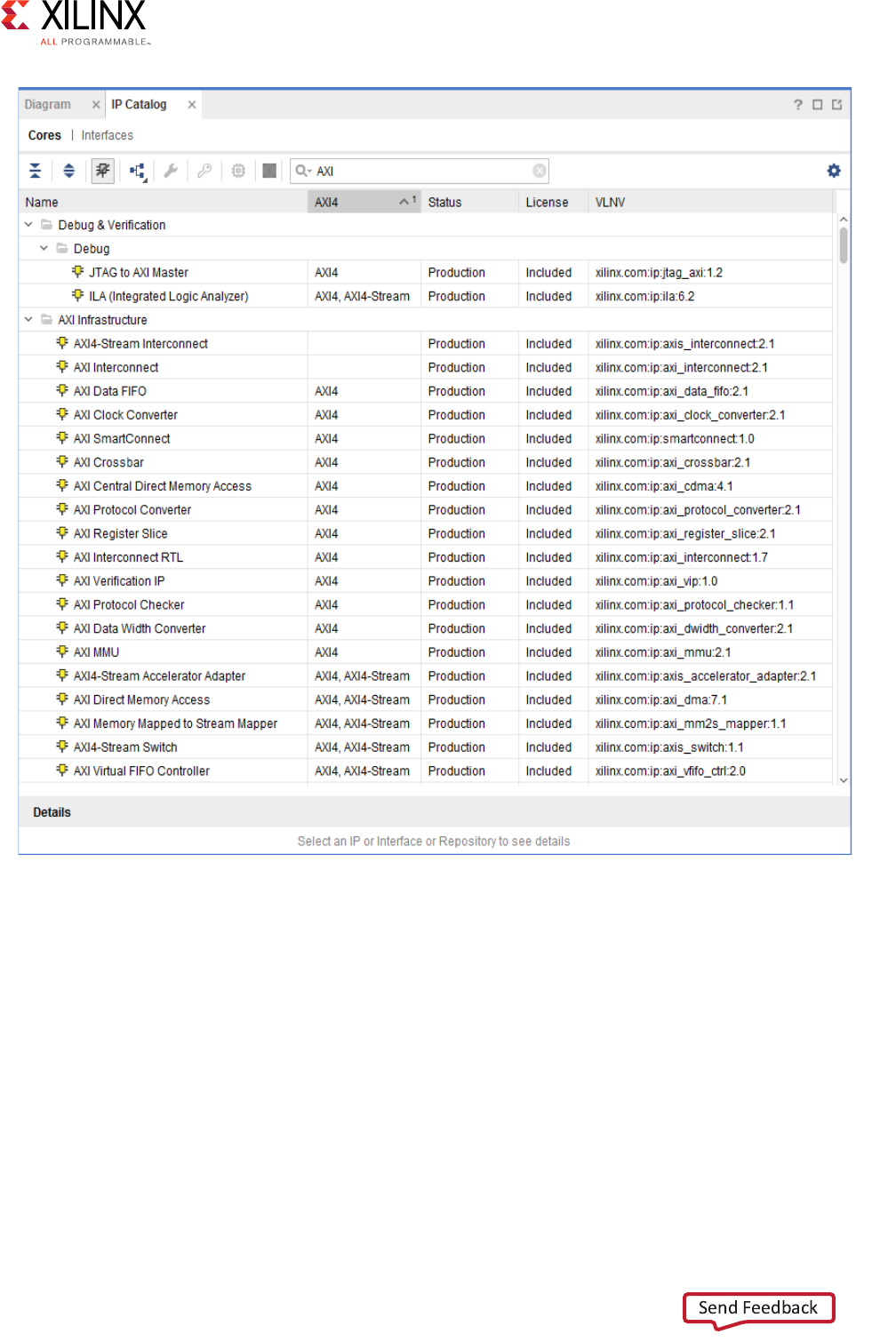Click the wrench Customize IP icon
Screen dimensions: 896x1342
(171, 171)
